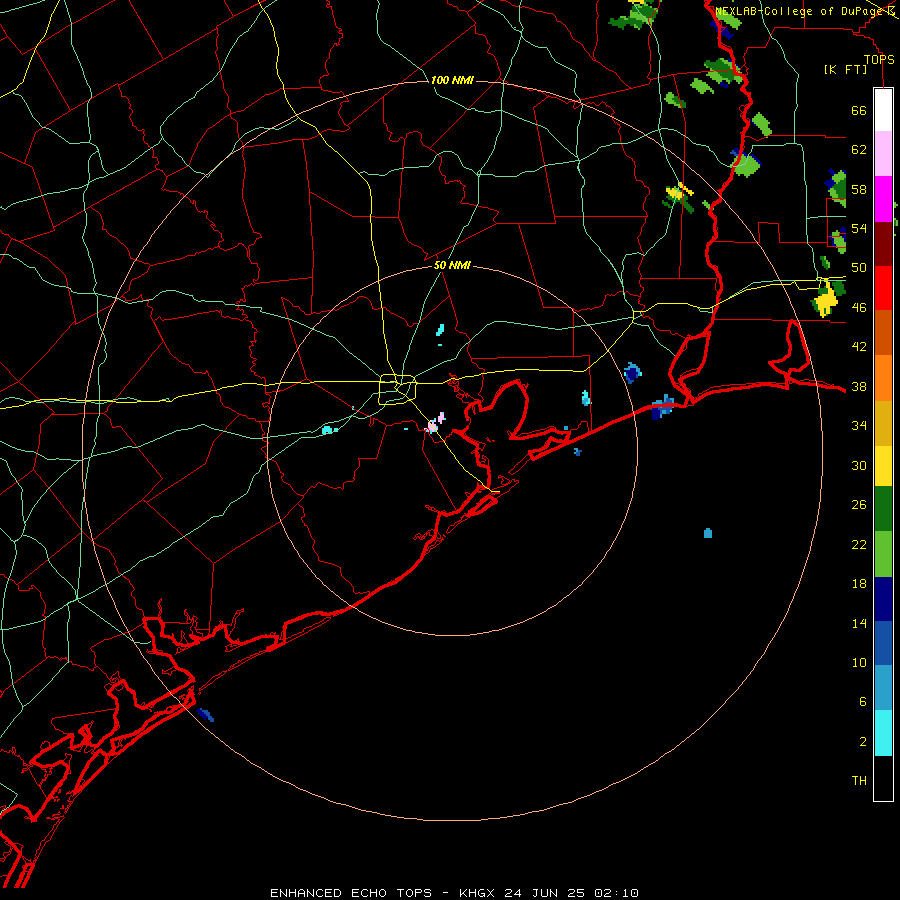Click the 'TH' threshold label
Screen dimensions: 900x900
859,781
